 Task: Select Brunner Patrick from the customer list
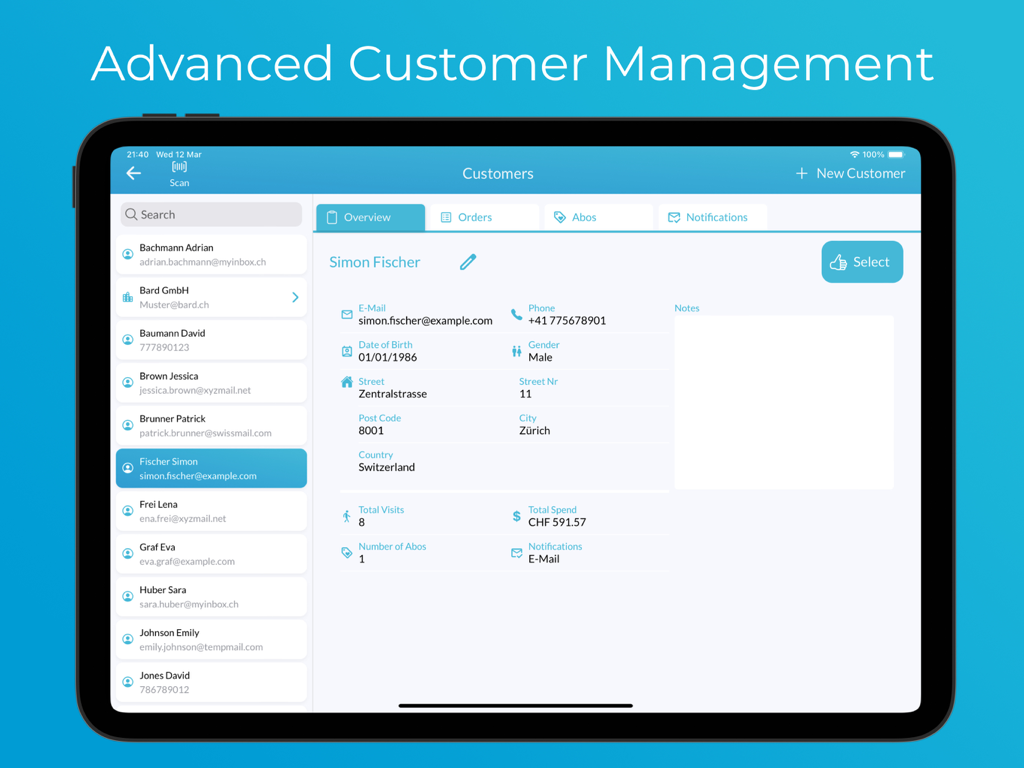(211, 425)
